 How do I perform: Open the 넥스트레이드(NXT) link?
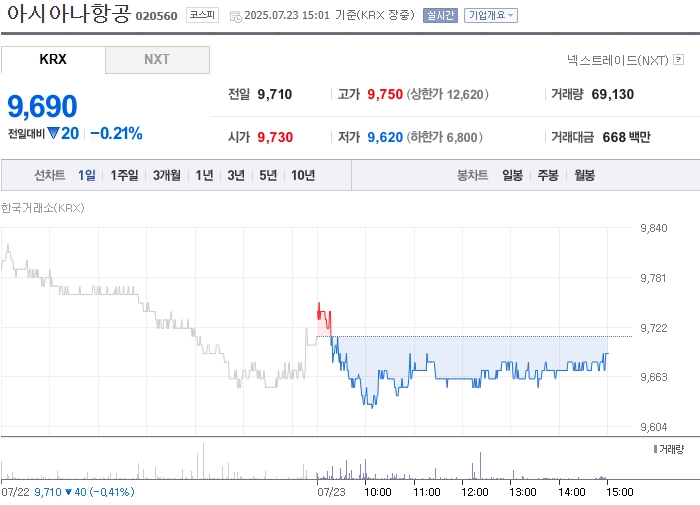pos(618,60)
